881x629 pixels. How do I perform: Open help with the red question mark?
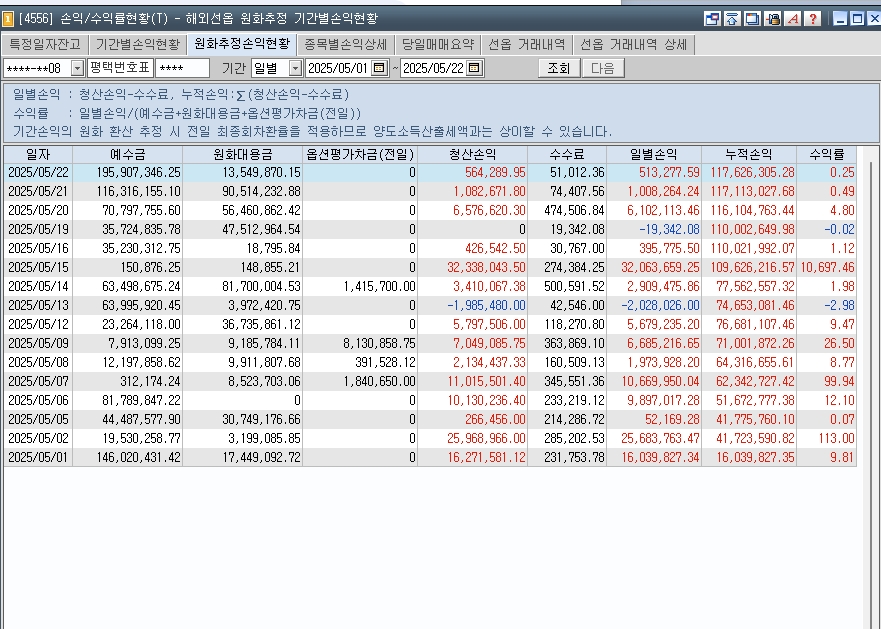tap(812, 19)
